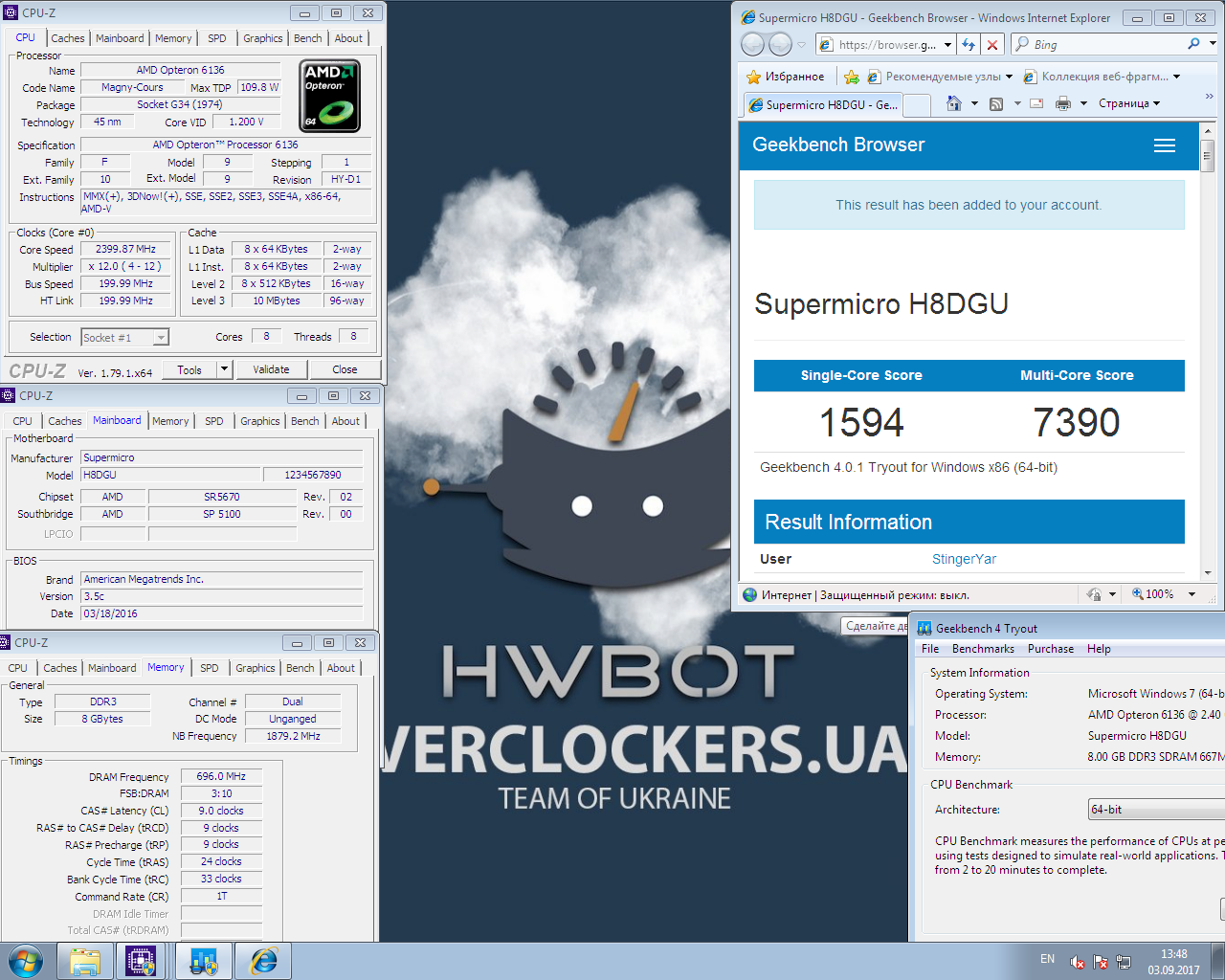Open the Architecture 64-bit combo box

click(x=1156, y=810)
